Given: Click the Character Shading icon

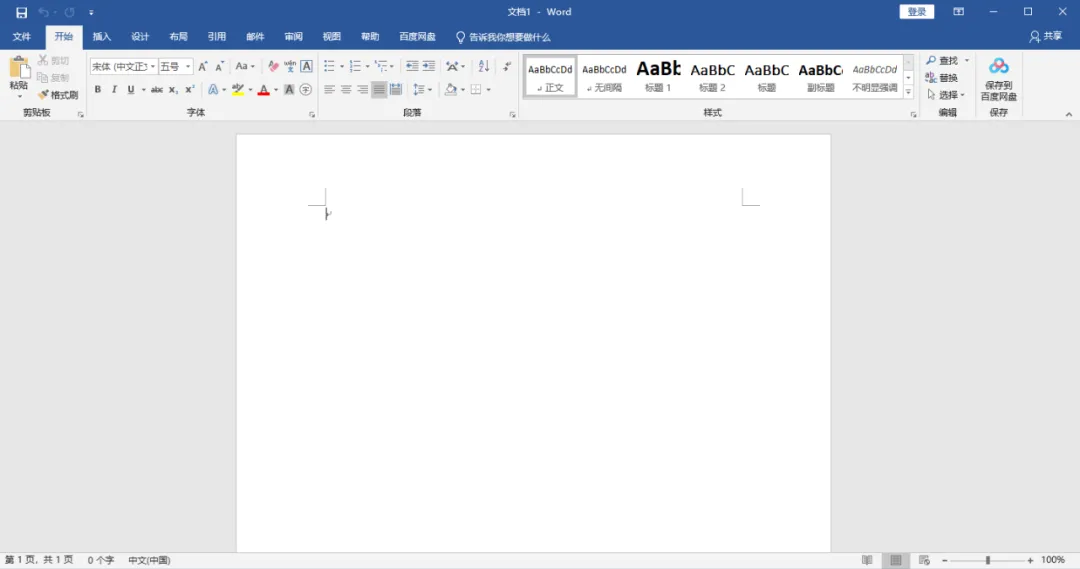Looking at the screenshot, I should click(x=289, y=90).
